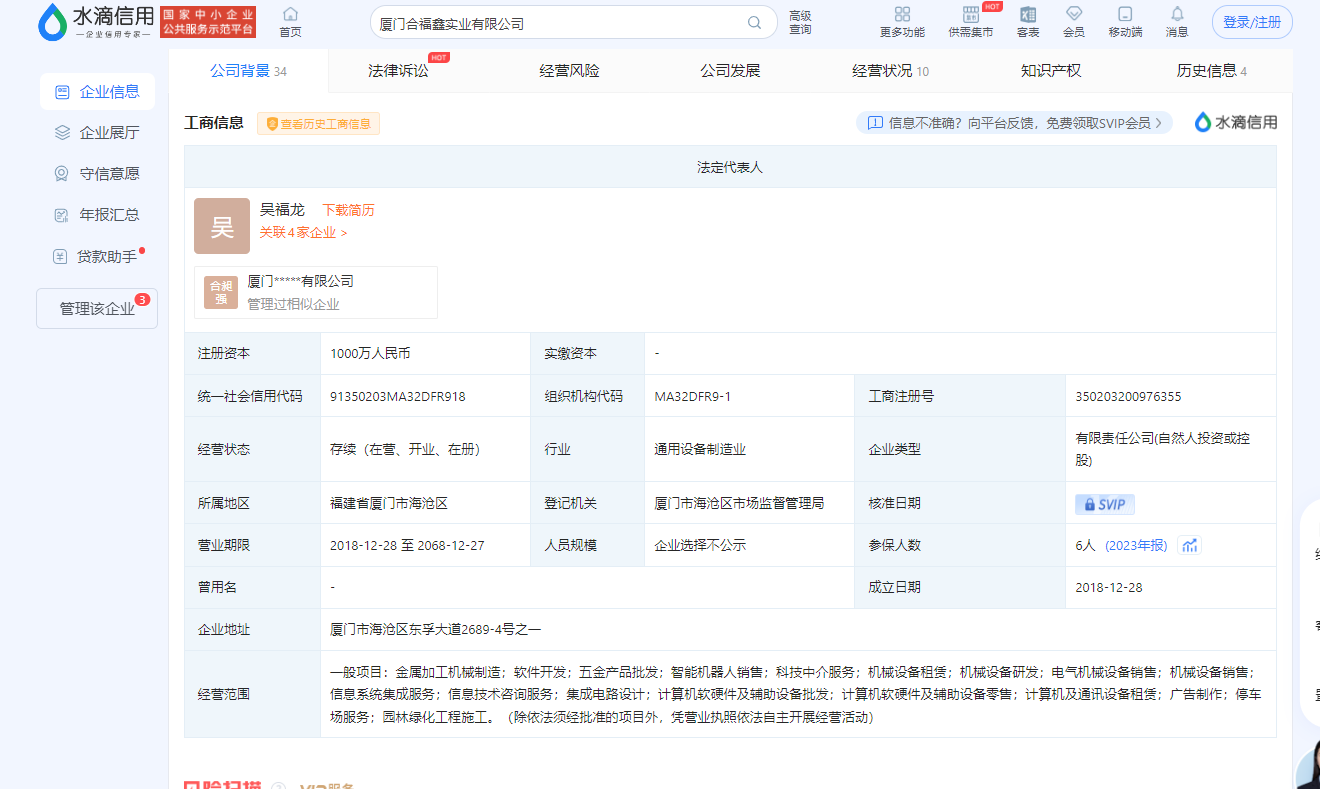Click the 吴 avatar thumbnail
The height and width of the screenshot is (789, 1320).
click(x=222, y=226)
